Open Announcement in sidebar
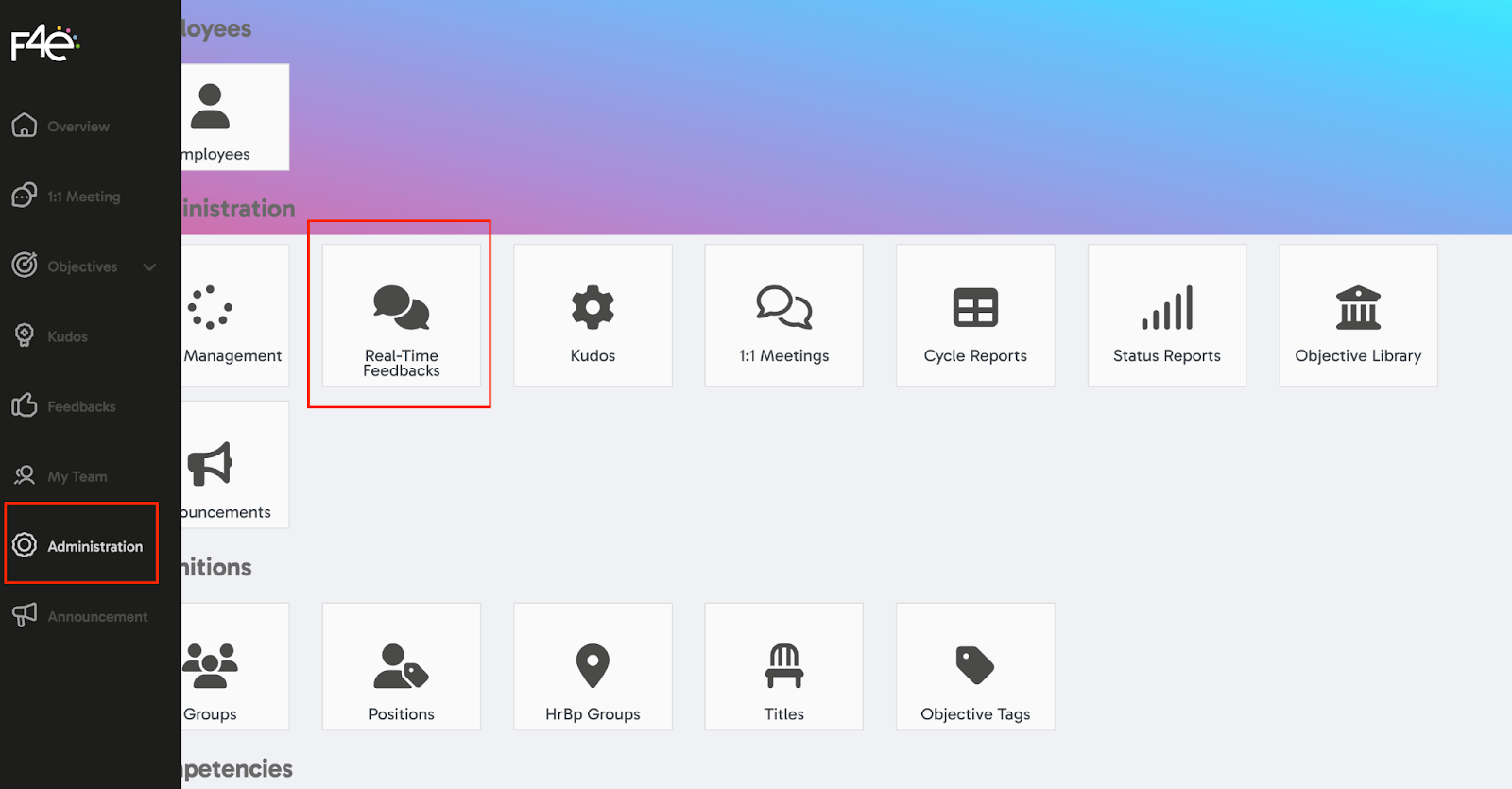The width and height of the screenshot is (1512, 789). 96,616
